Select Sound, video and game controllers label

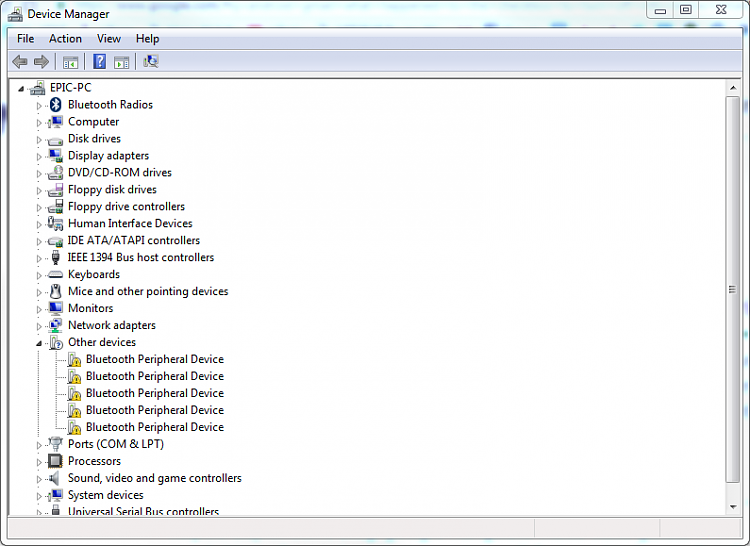[x=154, y=478]
